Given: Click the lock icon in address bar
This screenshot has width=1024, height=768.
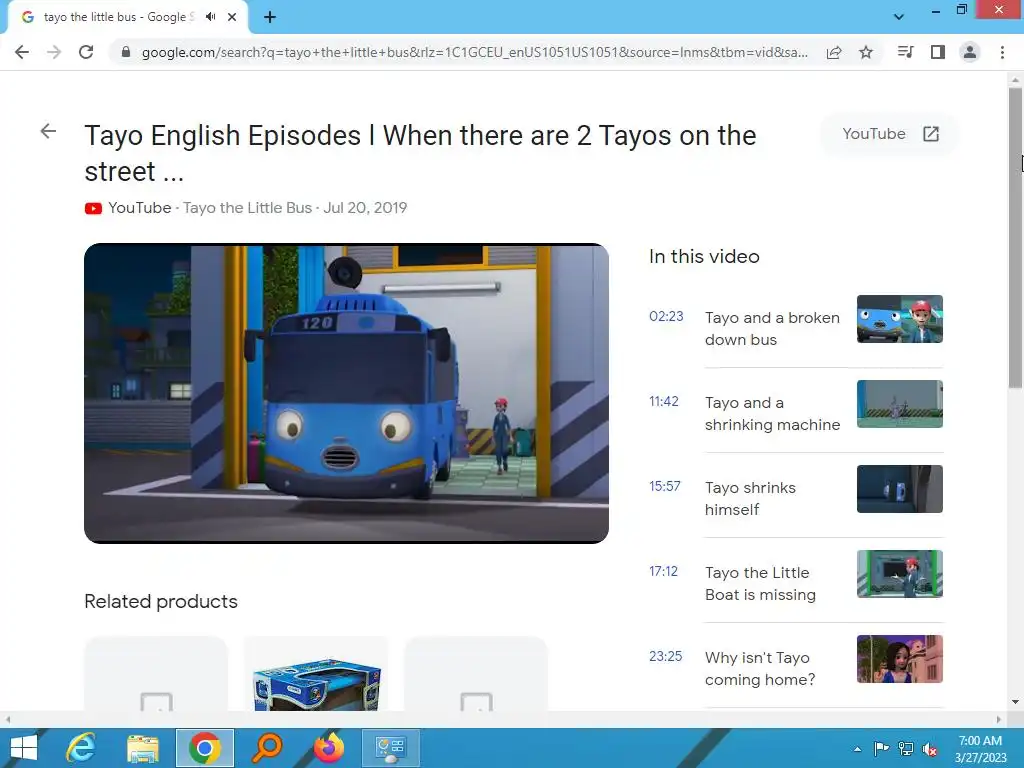Looking at the screenshot, I should 126,52.
